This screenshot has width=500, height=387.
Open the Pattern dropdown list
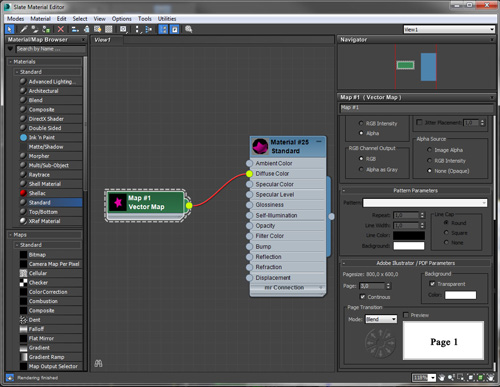pos(425,203)
